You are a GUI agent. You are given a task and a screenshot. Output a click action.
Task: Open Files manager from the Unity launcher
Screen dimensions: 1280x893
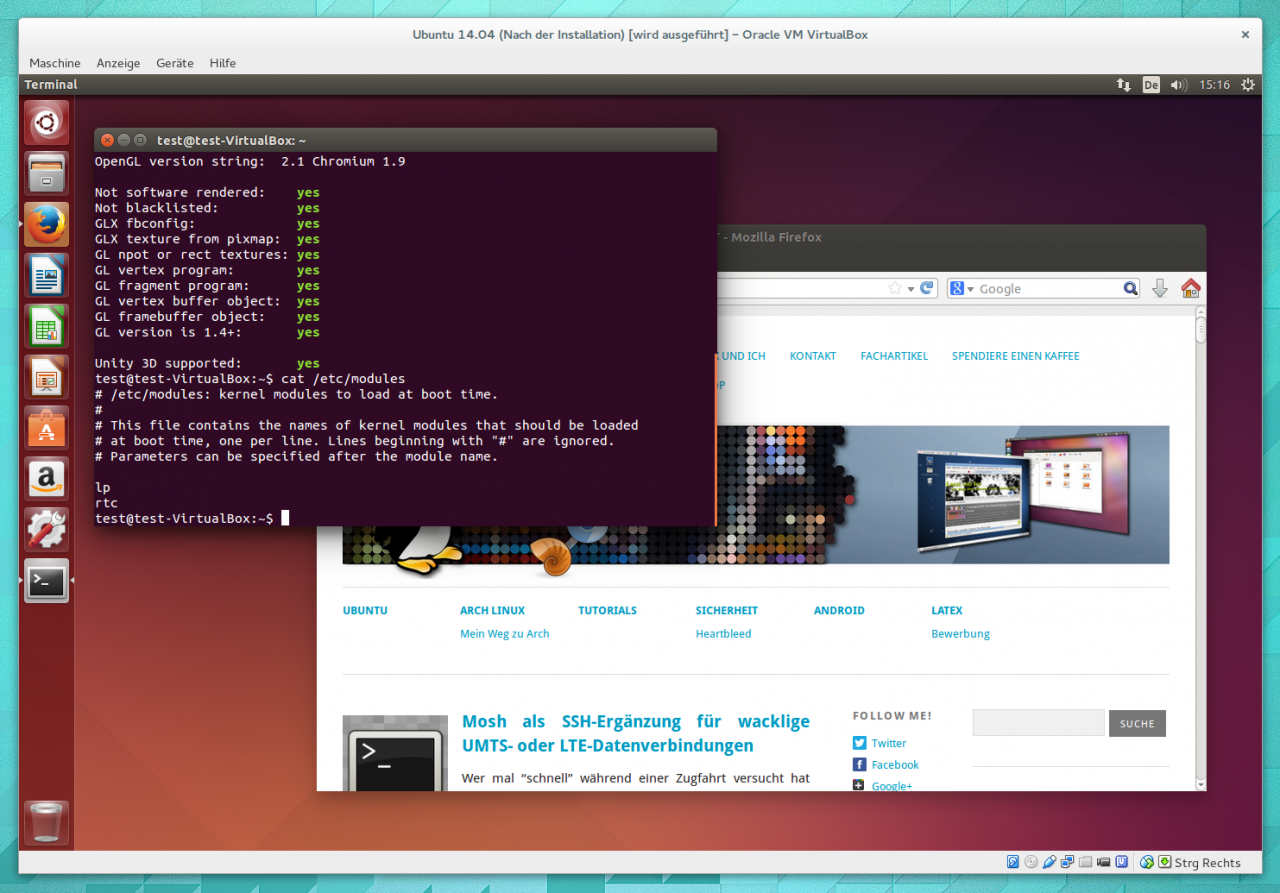point(46,174)
